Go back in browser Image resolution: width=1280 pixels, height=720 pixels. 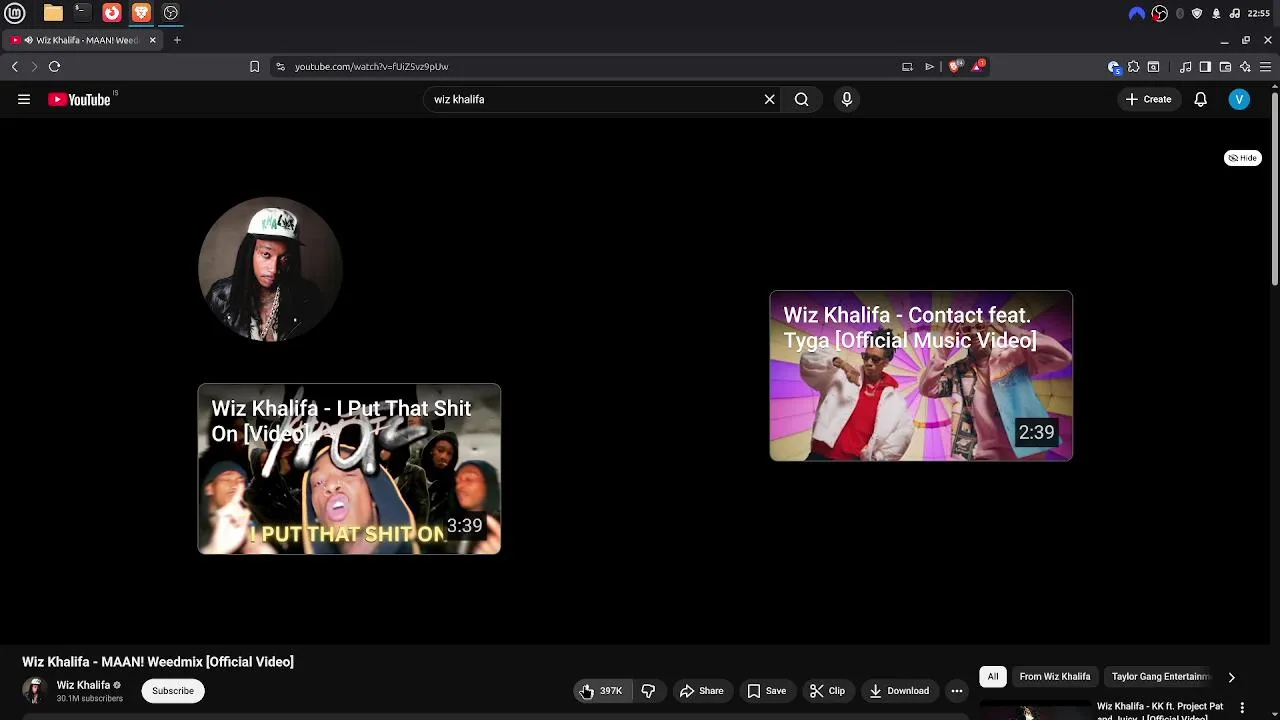pos(15,67)
